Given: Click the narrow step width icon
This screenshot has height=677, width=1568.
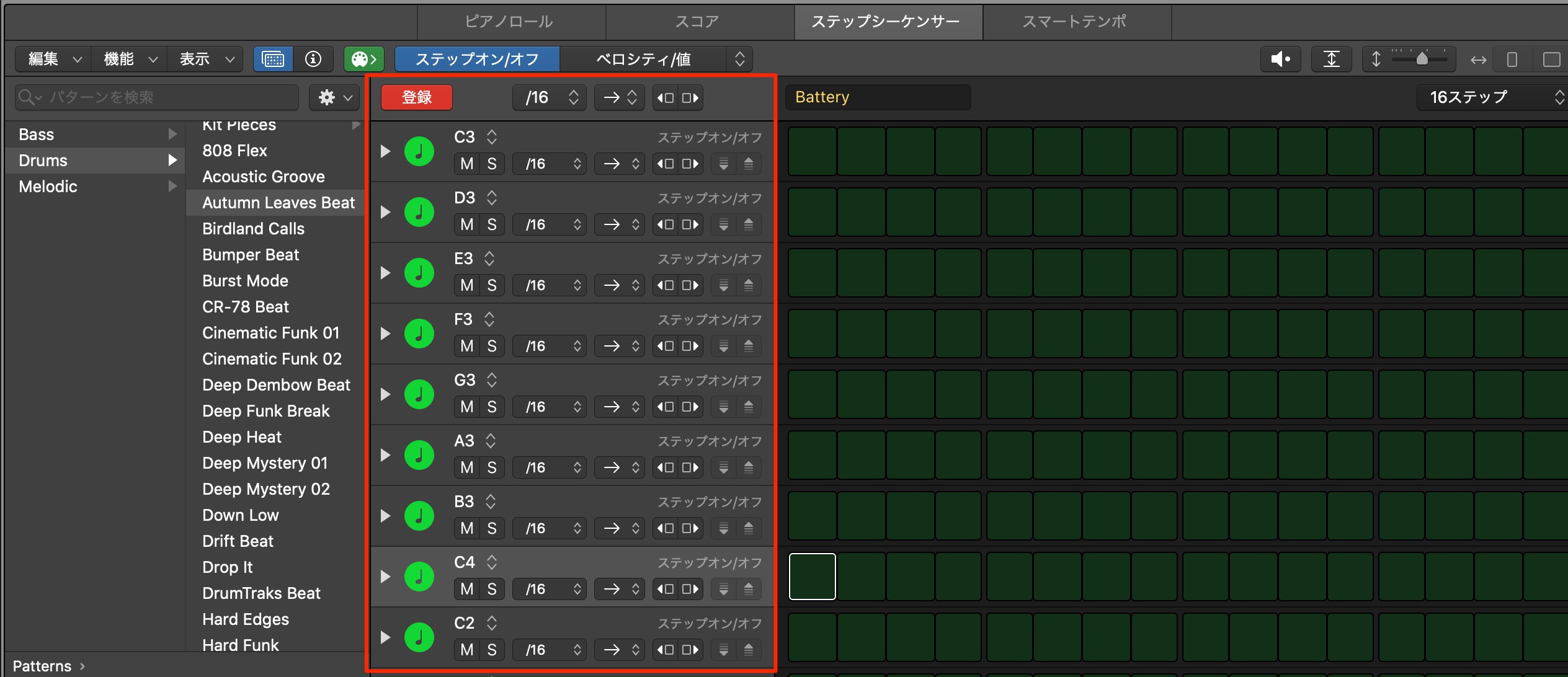Looking at the screenshot, I should click(x=1512, y=60).
